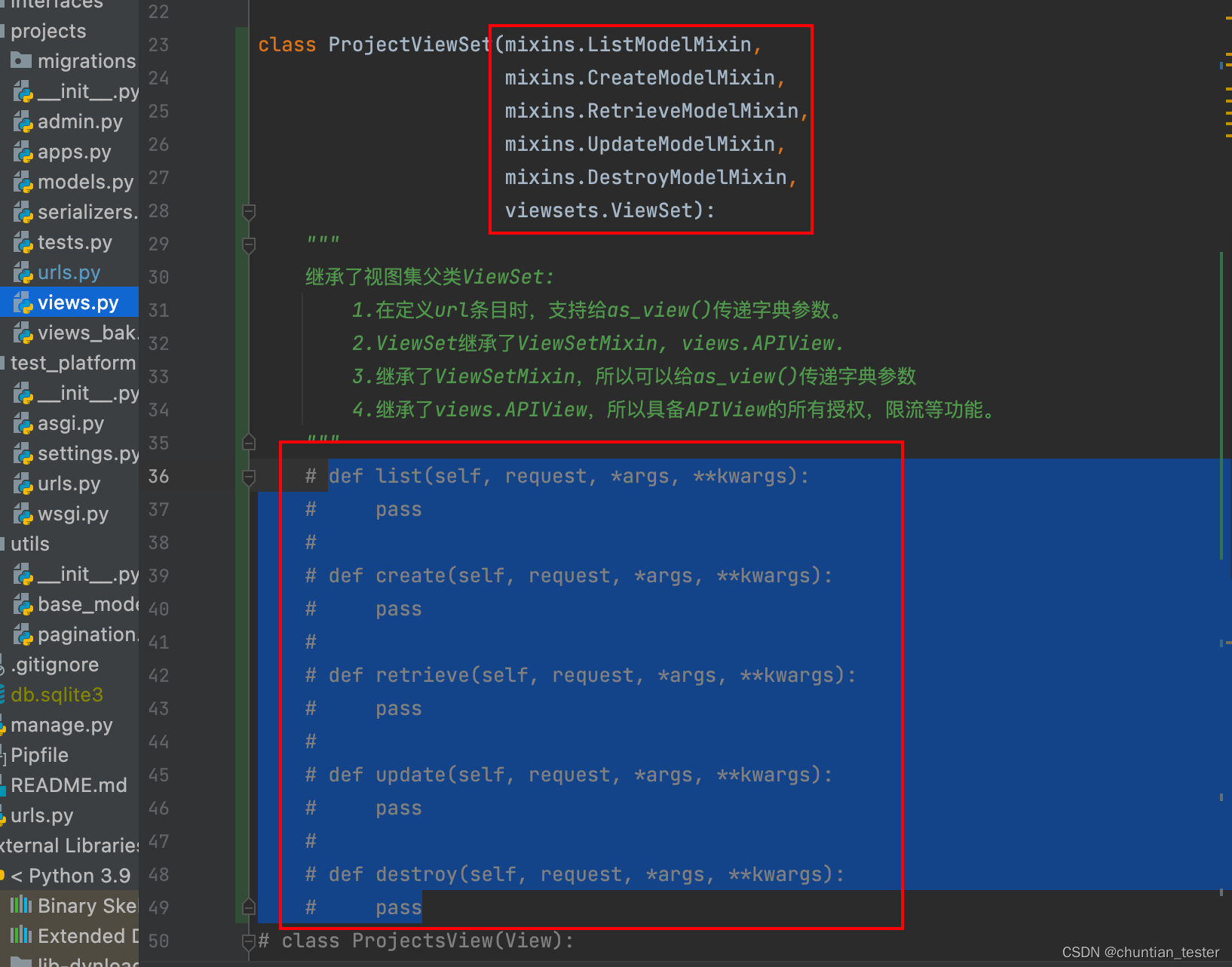Click the migrations folder icon

23,60
